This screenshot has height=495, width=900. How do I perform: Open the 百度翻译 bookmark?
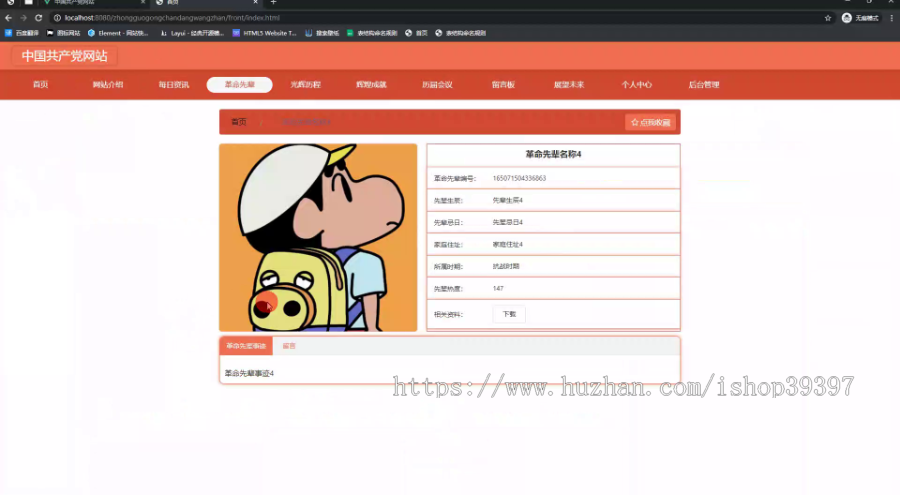[22, 33]
